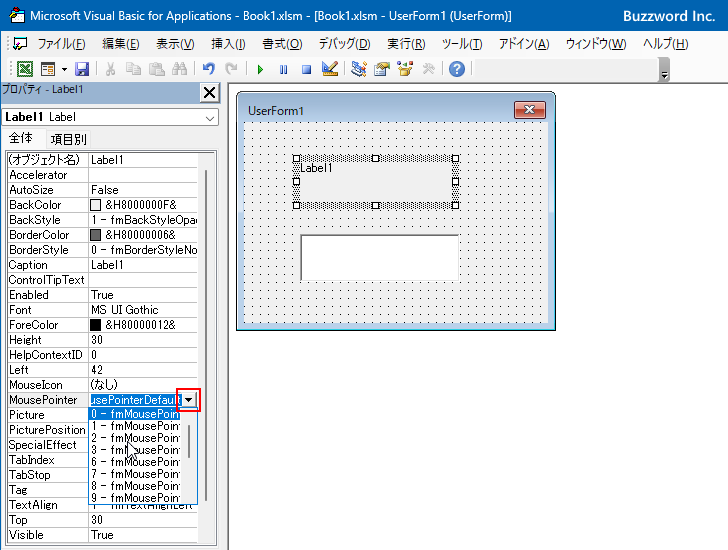Click the top-middle resize handle of Label1
This screenshot has height=550, width=728.
(376, 158)
